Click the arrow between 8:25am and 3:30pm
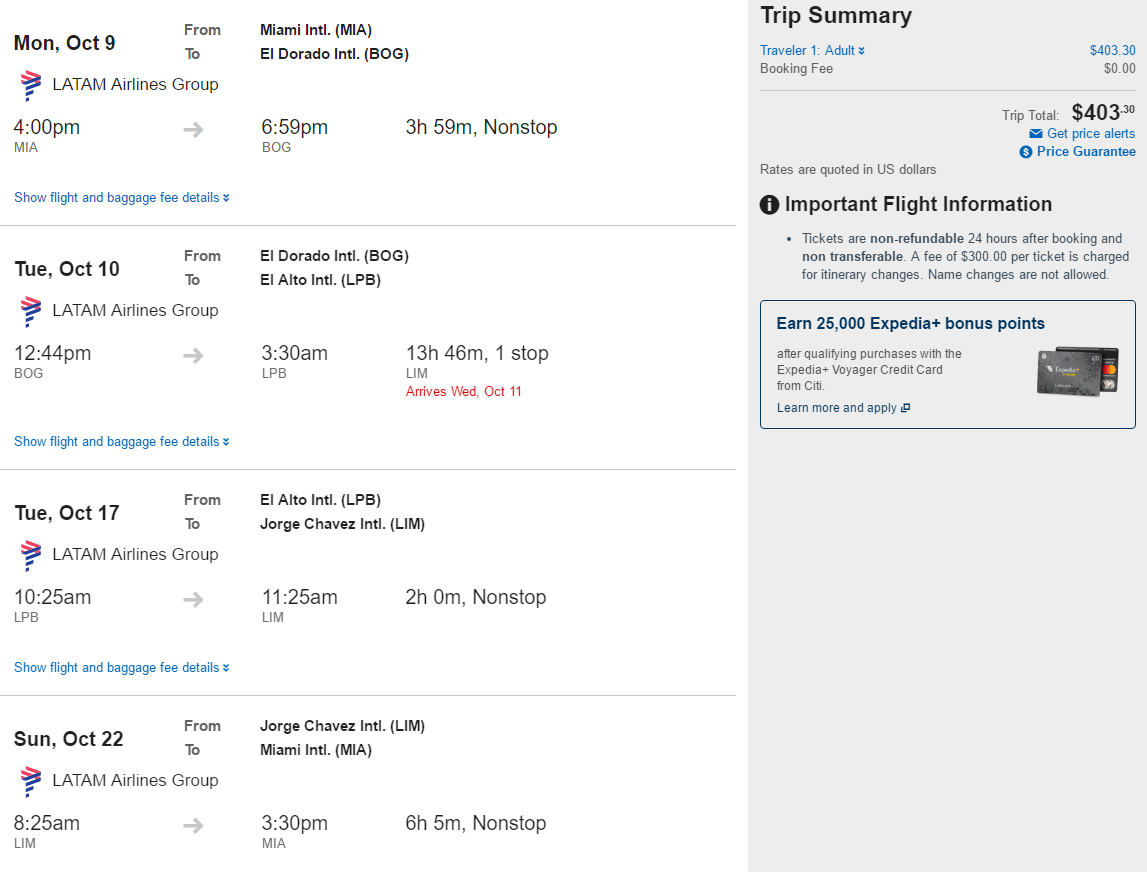Viewport: 1147px width, 872px height. click(193, 826)
